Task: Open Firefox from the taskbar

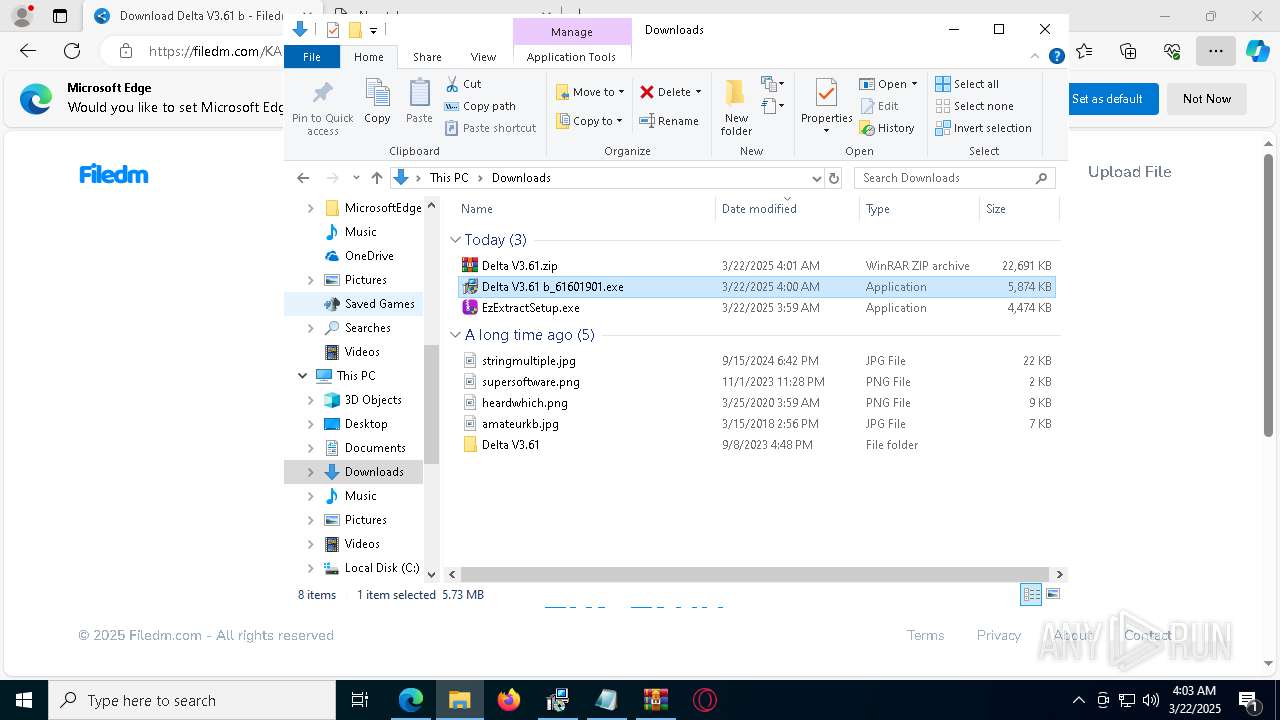Action: [509, 700]
